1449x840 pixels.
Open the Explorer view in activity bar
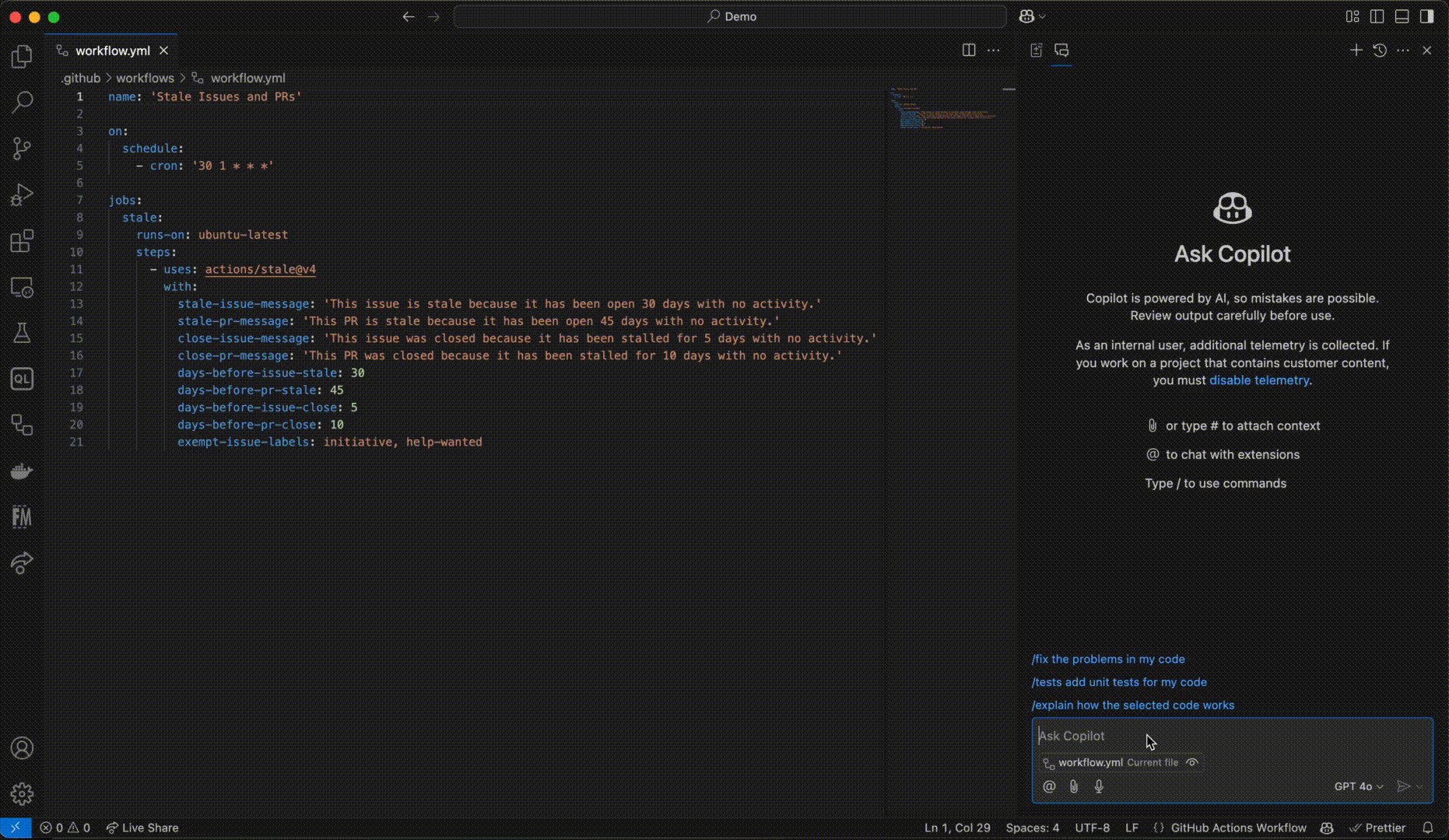tap(22, 56)
